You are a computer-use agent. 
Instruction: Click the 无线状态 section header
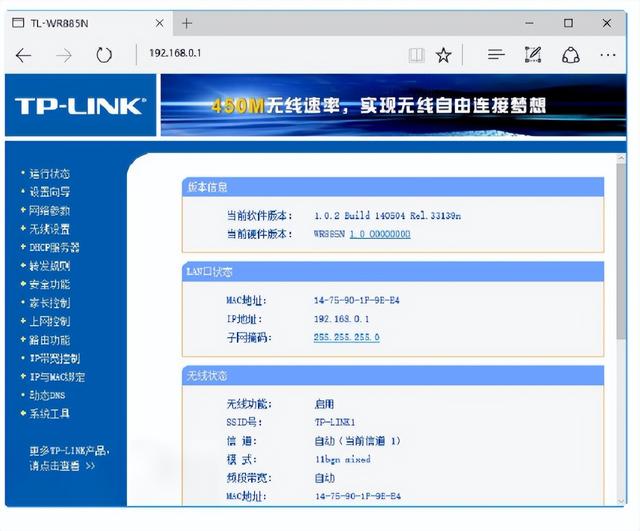point(393,375)
